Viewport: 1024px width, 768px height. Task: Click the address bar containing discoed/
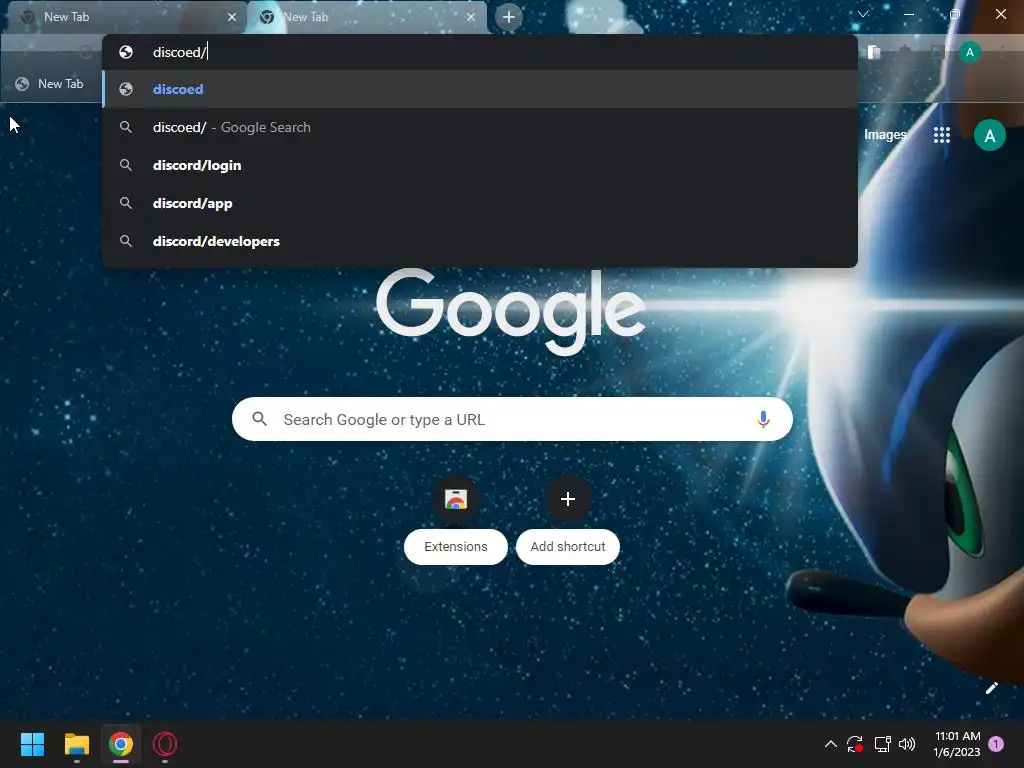click(480, 52)
